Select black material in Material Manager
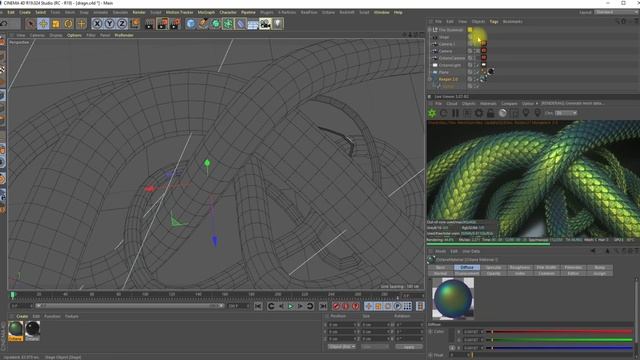The image size is (640, 360). pyautogui.click(x=32, y=331)
